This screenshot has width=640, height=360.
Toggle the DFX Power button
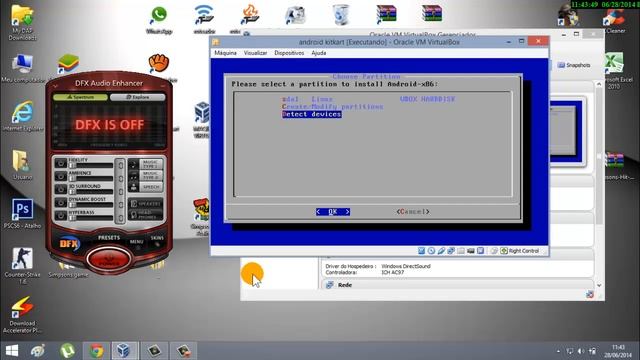(x=109, y=259)
